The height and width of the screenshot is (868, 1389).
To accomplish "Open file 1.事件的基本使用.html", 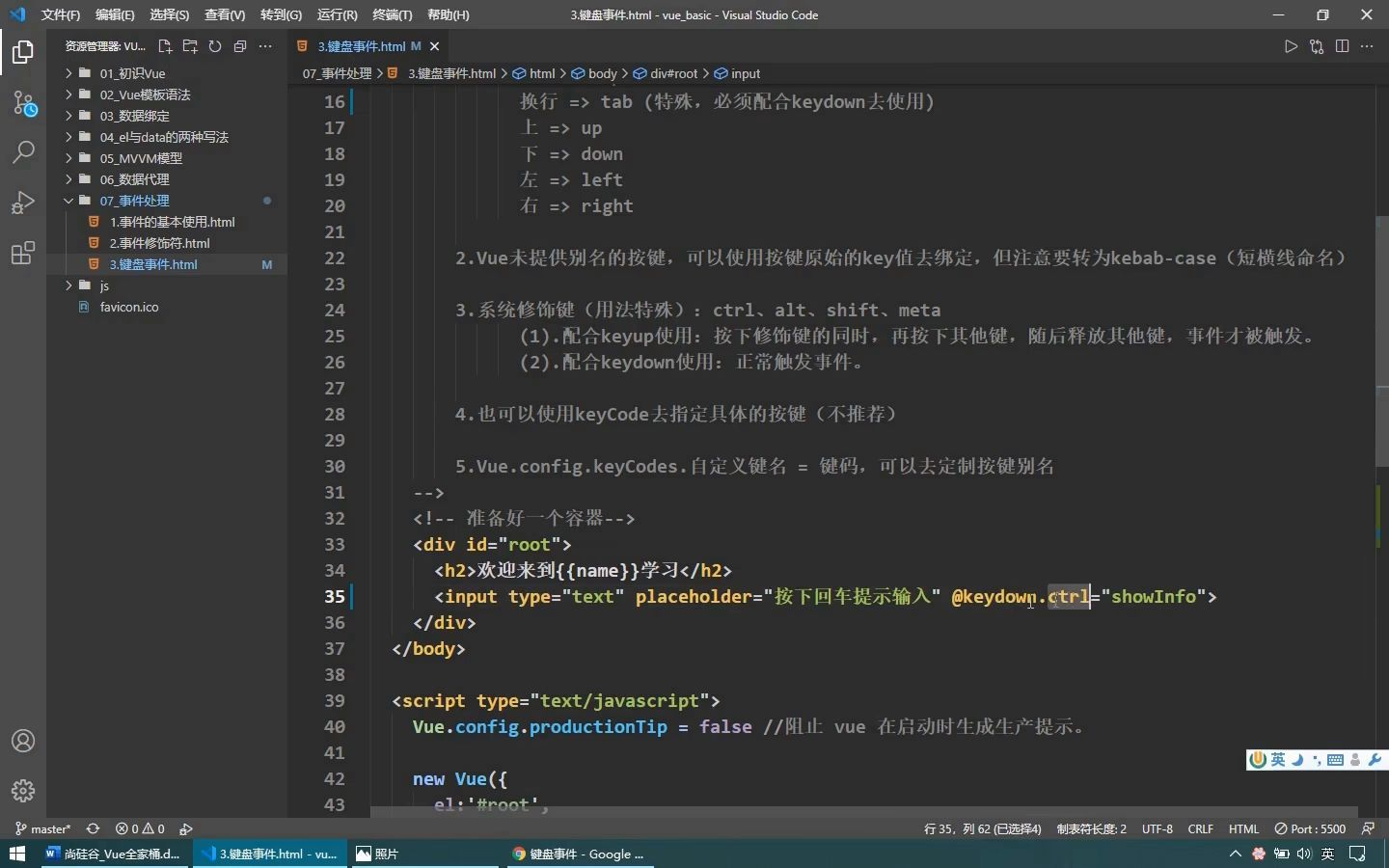I will 172,222.
